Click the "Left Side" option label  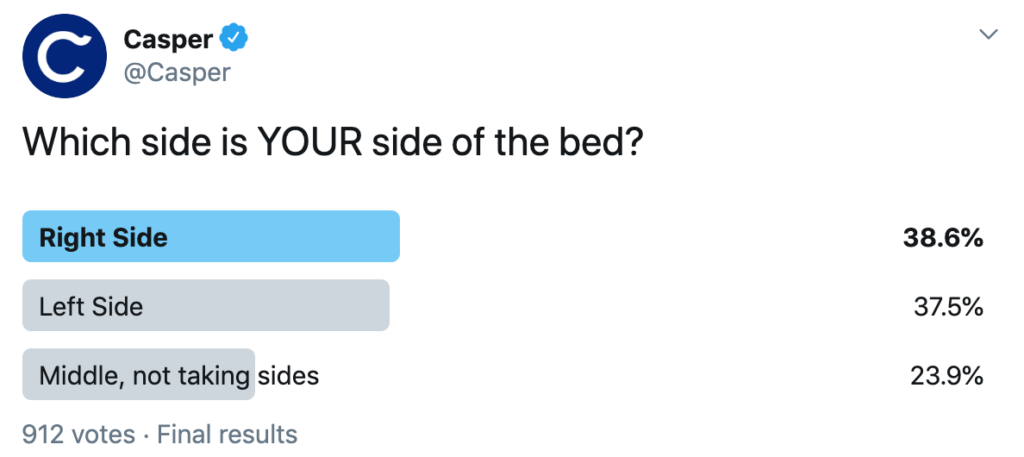click(91, 307)
